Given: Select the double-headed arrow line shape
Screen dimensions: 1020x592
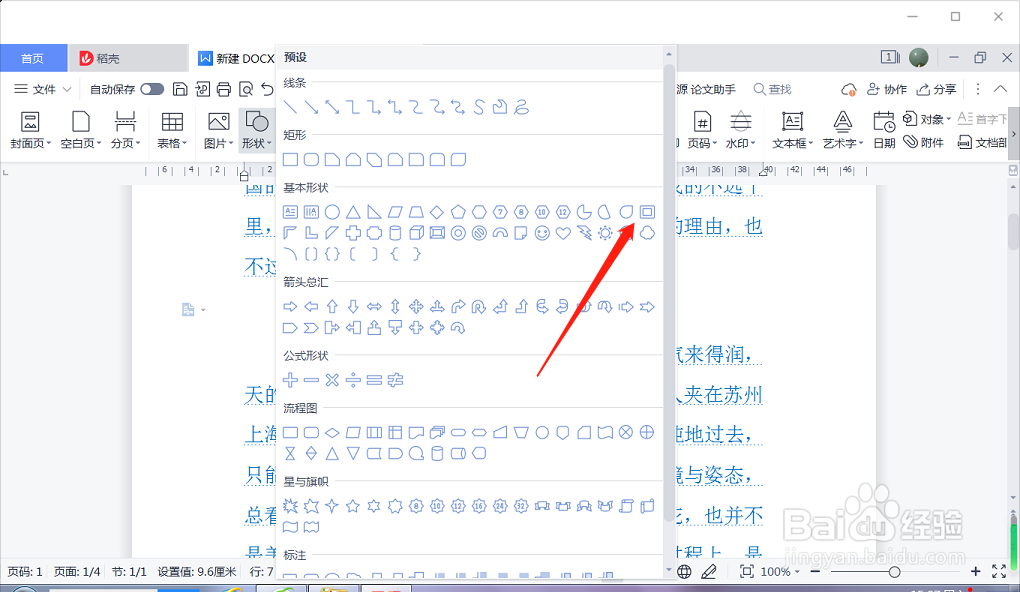Looking at the screenshot, I should (332, 107).
